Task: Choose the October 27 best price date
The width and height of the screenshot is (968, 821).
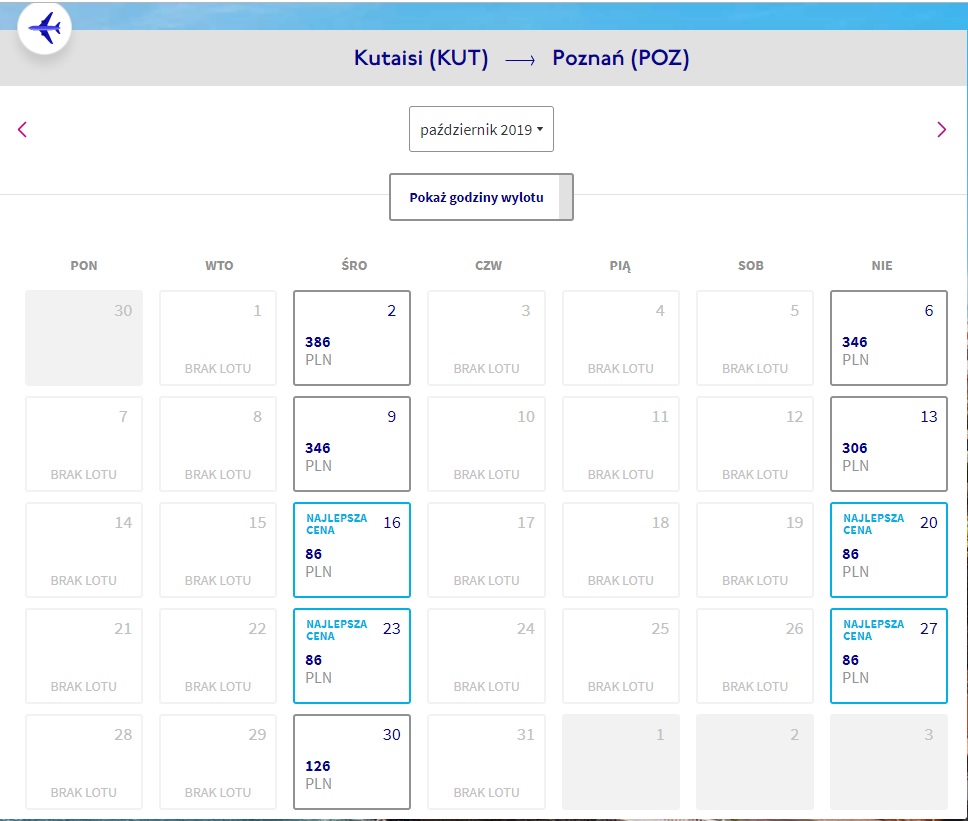Action: click(x=888, y=656)
